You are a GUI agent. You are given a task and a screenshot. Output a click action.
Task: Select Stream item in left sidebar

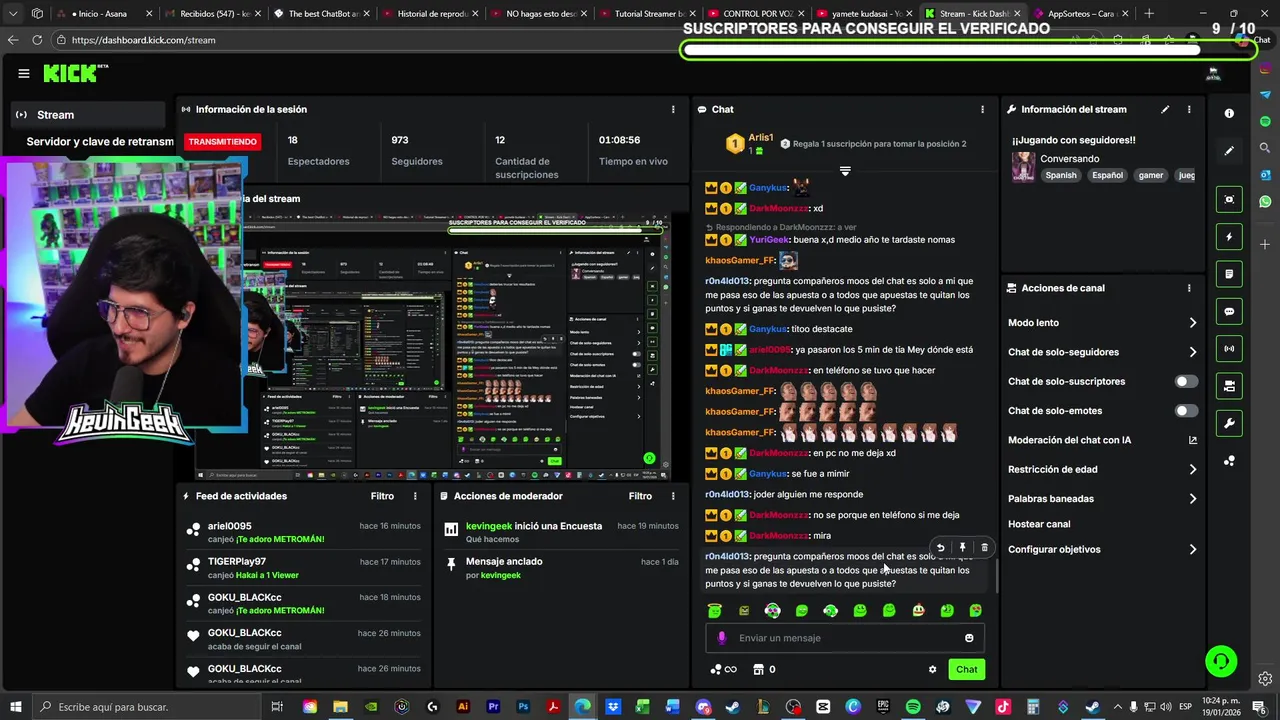88,115
